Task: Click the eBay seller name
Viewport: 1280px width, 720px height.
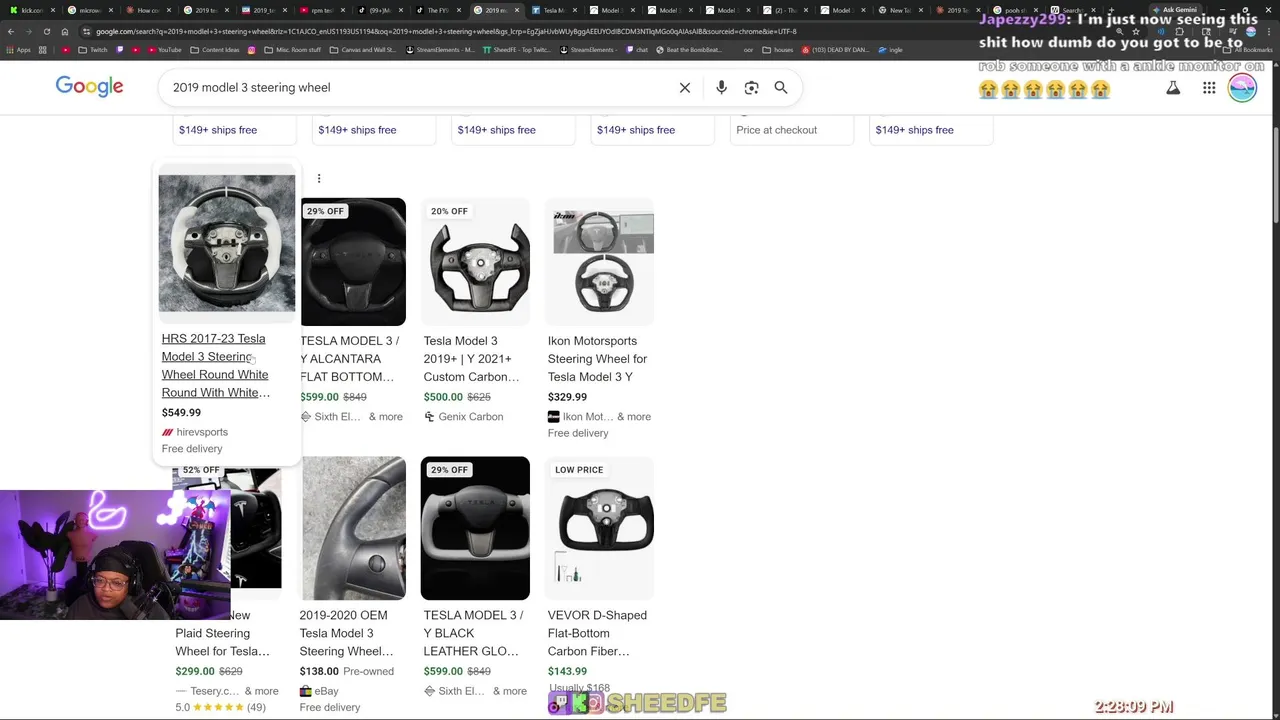Action: [326, 691]
